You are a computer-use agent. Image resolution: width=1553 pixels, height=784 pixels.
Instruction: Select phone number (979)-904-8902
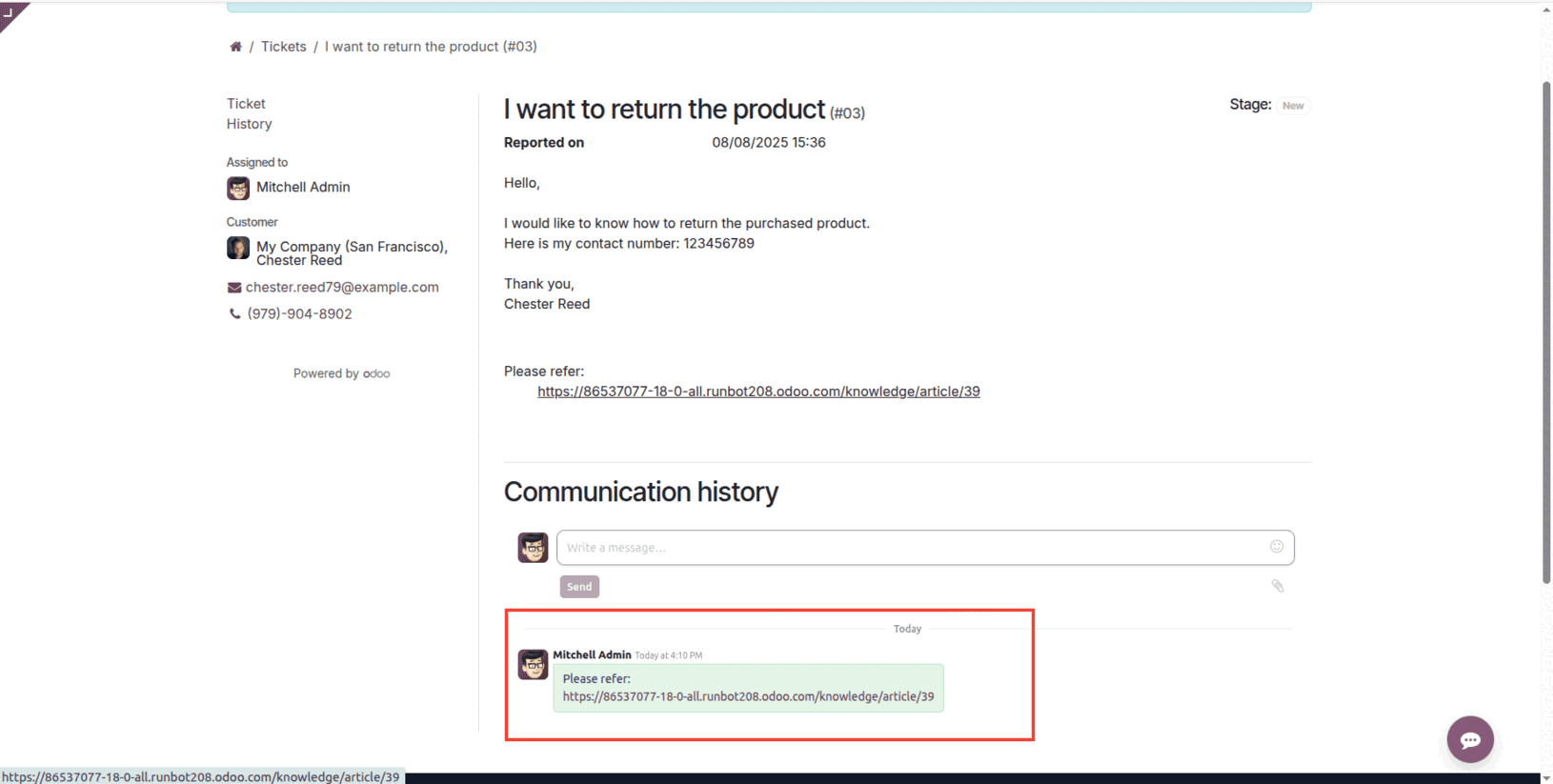click(x=299, y=313)
